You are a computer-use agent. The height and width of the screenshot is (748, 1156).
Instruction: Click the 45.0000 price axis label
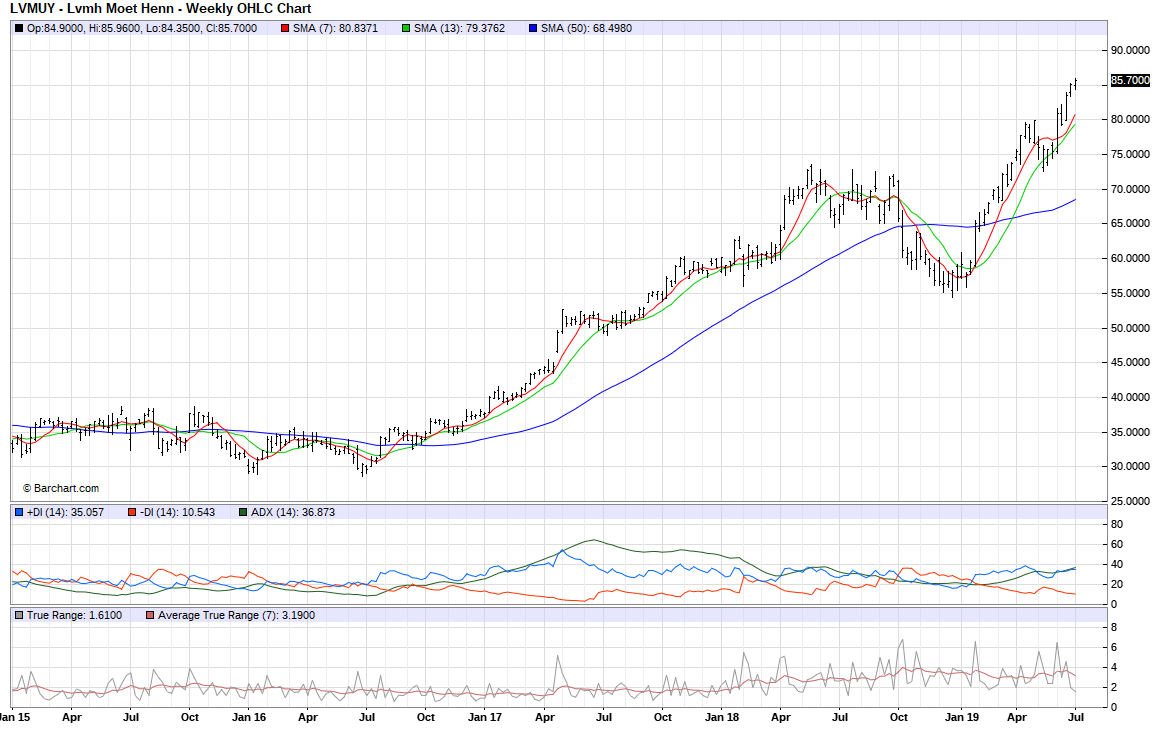tap(1130, 363)
